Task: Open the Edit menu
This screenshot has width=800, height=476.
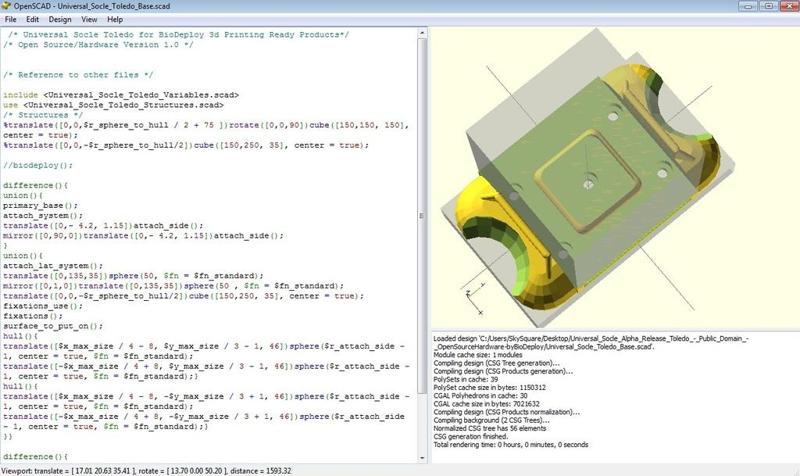Action: 32,19
